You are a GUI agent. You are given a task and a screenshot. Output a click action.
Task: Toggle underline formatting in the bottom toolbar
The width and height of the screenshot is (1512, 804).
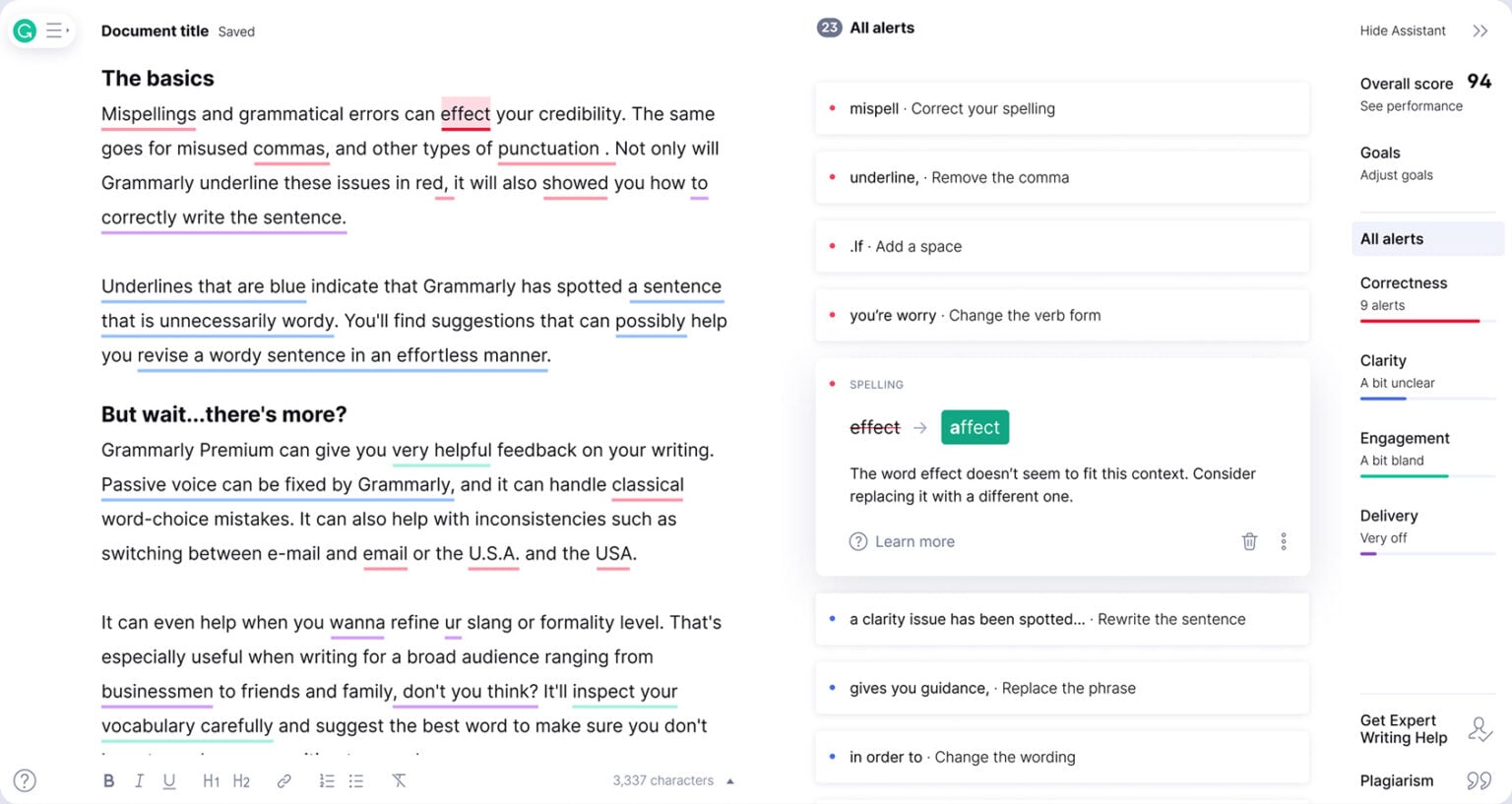pos(169,780)
